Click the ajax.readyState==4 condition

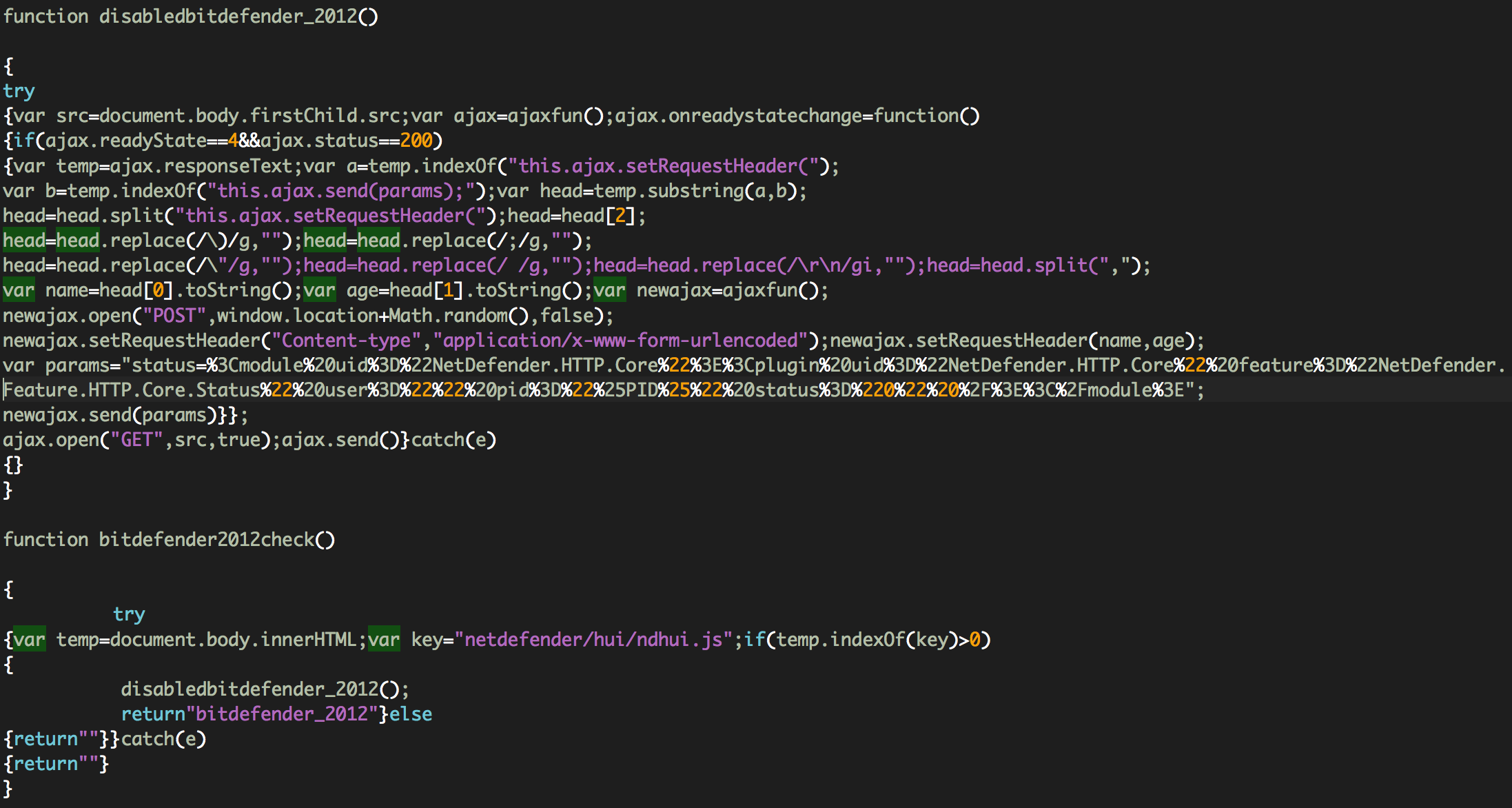tap(142, 141)
